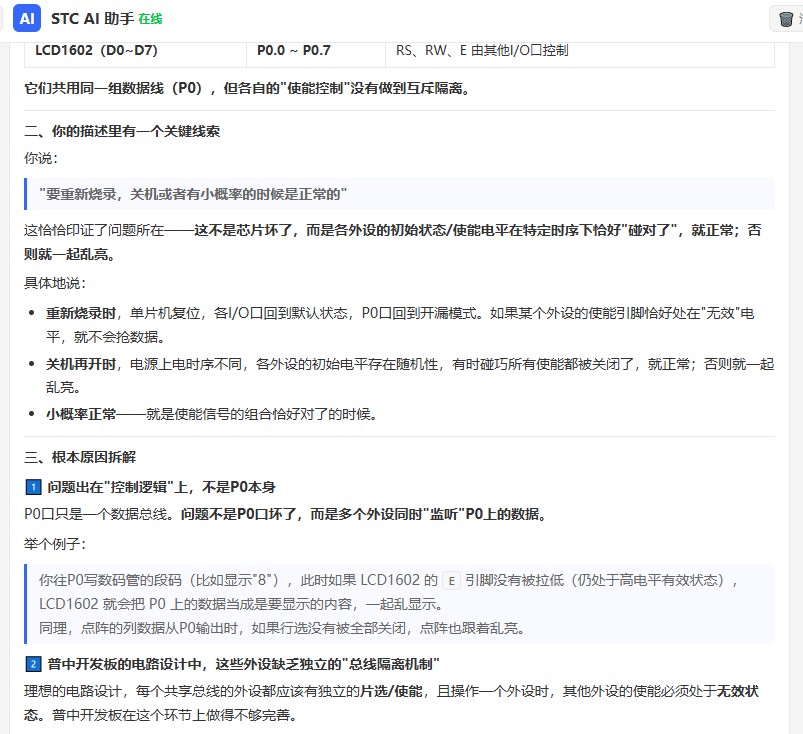Click heading '普中开发板的电路设计中'
The height and width of the screenshot is (734, 803).
[x=243, y=664]
